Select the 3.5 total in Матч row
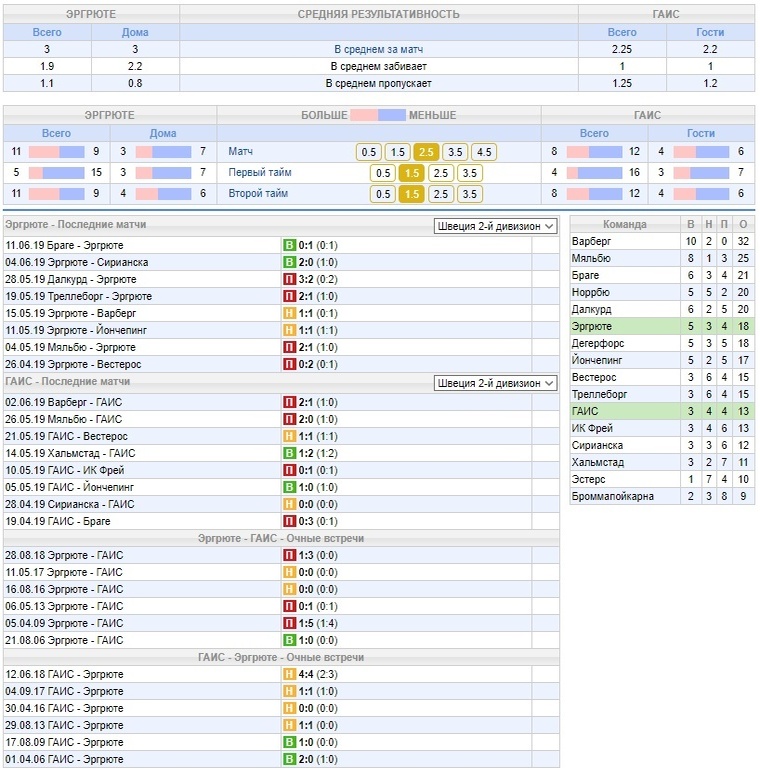The image size is (760, 775). tap(455, 152)
